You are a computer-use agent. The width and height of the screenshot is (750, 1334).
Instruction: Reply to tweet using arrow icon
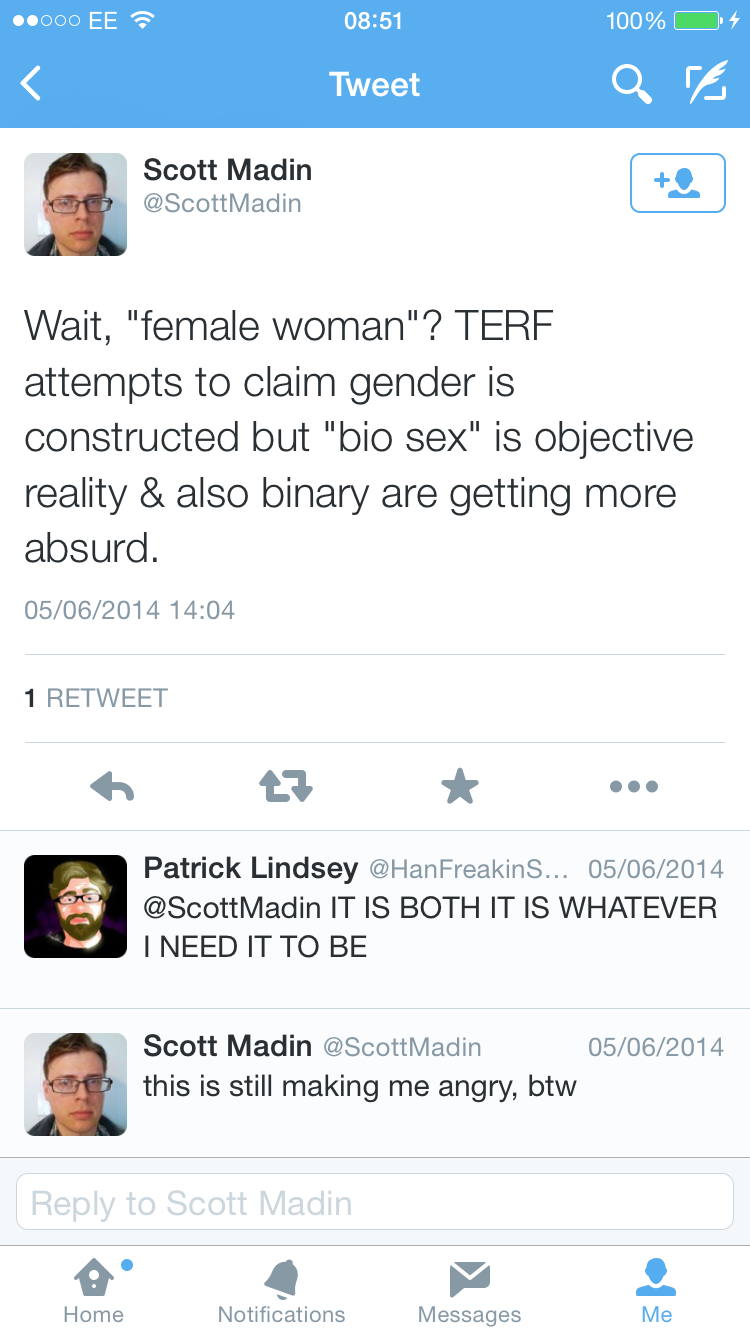click(x=111, y=787)
